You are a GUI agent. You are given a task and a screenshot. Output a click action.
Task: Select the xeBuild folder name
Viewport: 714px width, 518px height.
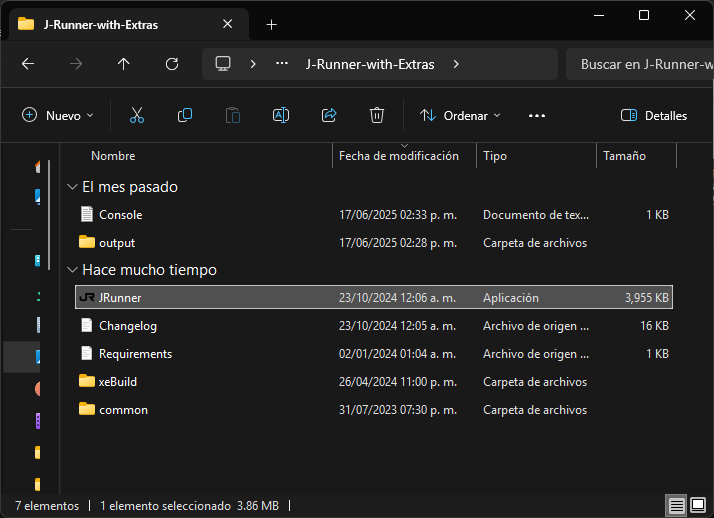tap(117, 382)
